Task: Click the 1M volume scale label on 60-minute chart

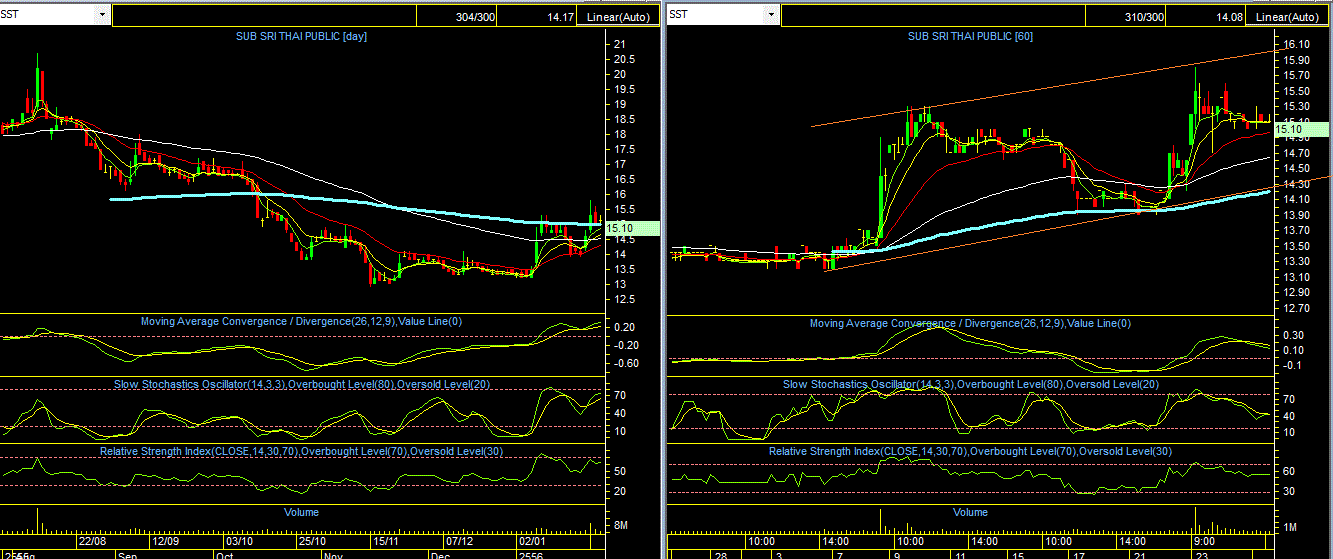Action: [1290, 525]
